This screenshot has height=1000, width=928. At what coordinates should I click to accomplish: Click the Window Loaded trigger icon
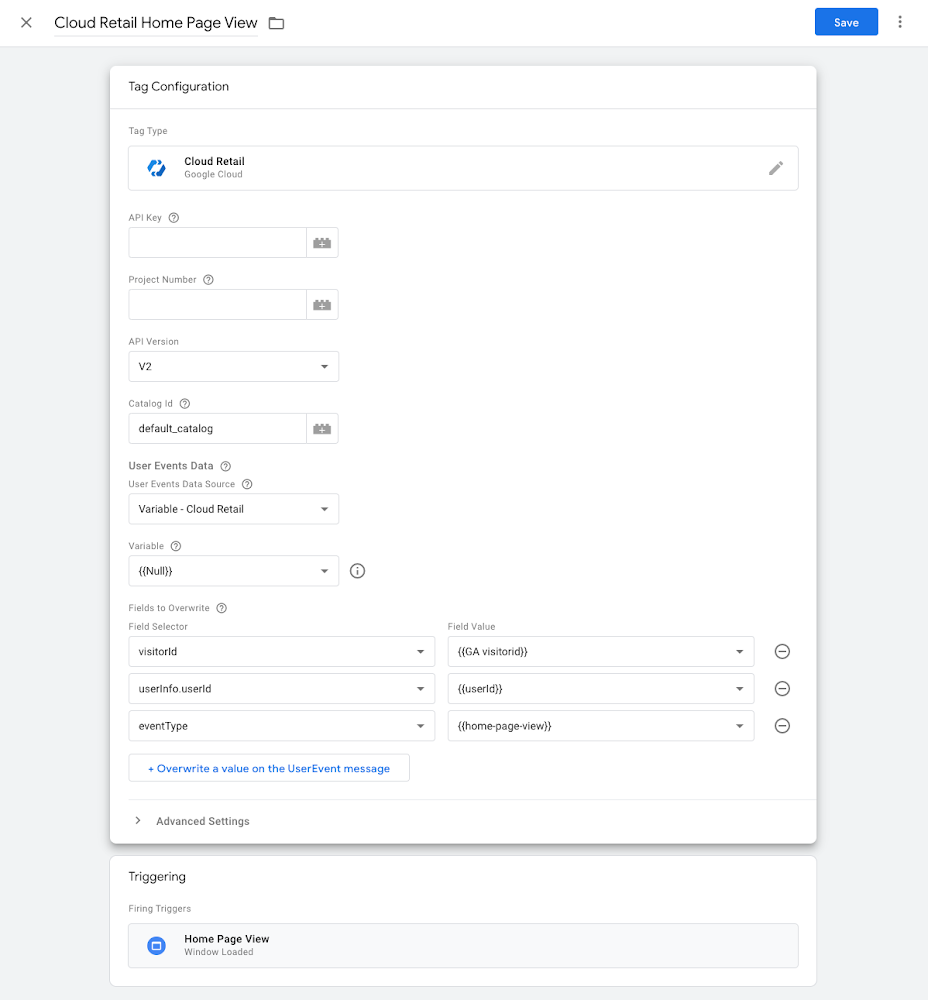pos(156,946)
